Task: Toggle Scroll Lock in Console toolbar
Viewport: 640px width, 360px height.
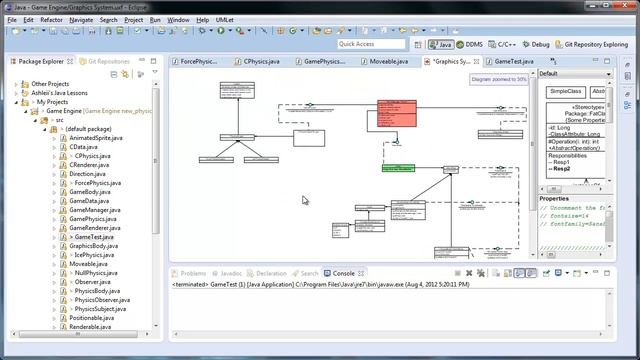Action: [x=508, y=273]
